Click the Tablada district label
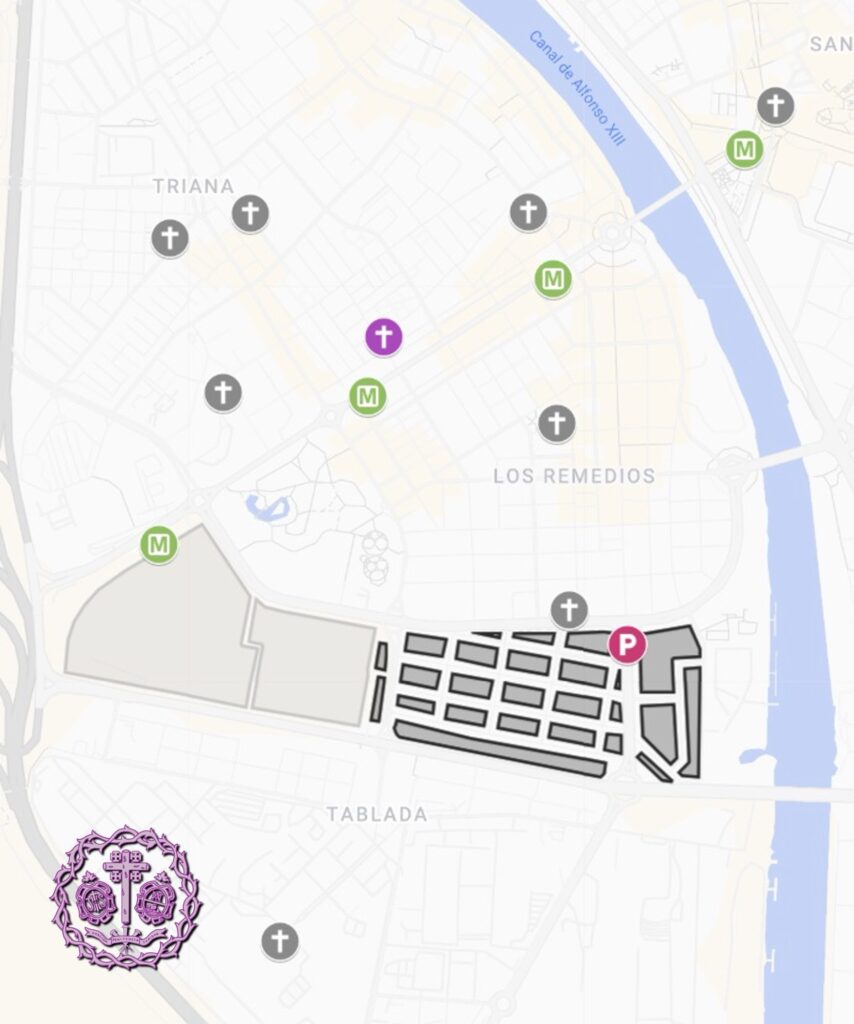854x1024 pixels. click(x=377, y=814)
